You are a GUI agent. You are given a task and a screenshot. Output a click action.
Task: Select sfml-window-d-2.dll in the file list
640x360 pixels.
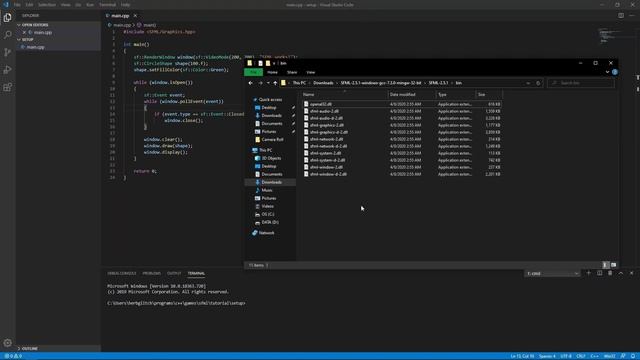328,174
